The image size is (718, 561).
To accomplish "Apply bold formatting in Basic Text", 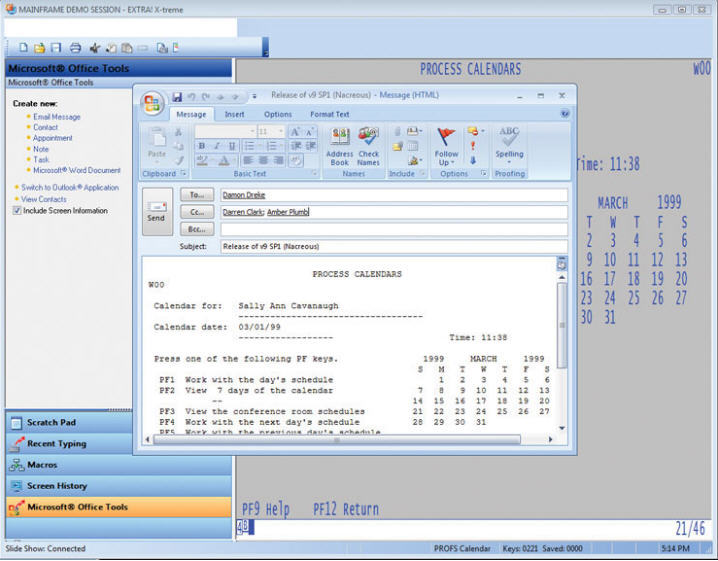I will [x=201, y=146].
